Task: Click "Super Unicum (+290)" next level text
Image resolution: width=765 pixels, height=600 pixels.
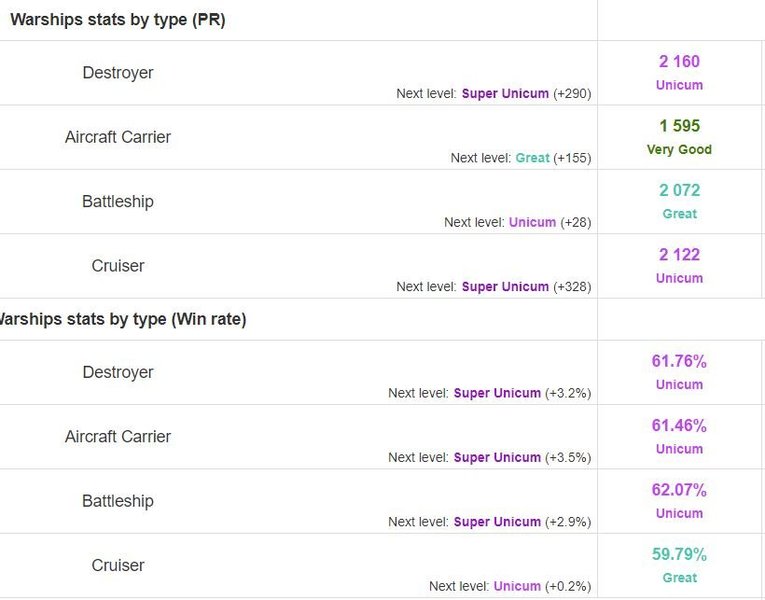Action: coord(526,93)
